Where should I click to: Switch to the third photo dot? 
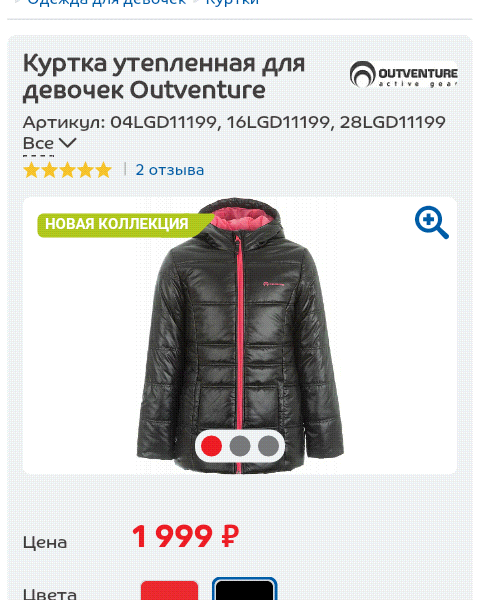tap(268, 446)
